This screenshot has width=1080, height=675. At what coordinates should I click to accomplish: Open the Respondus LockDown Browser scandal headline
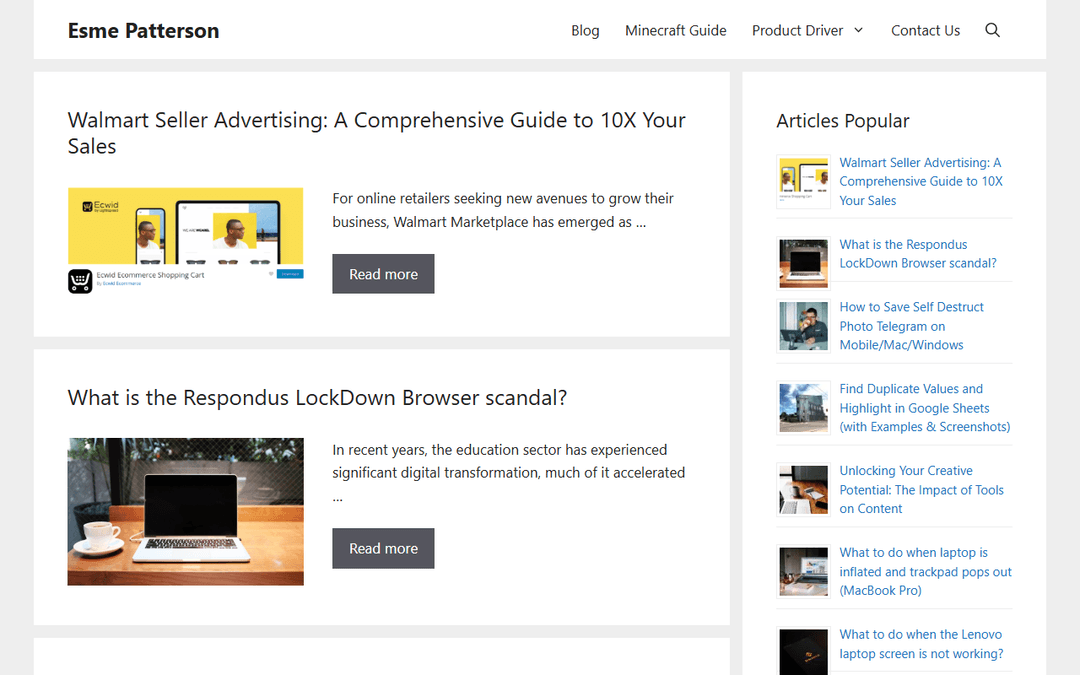click(x=317, y=398)
